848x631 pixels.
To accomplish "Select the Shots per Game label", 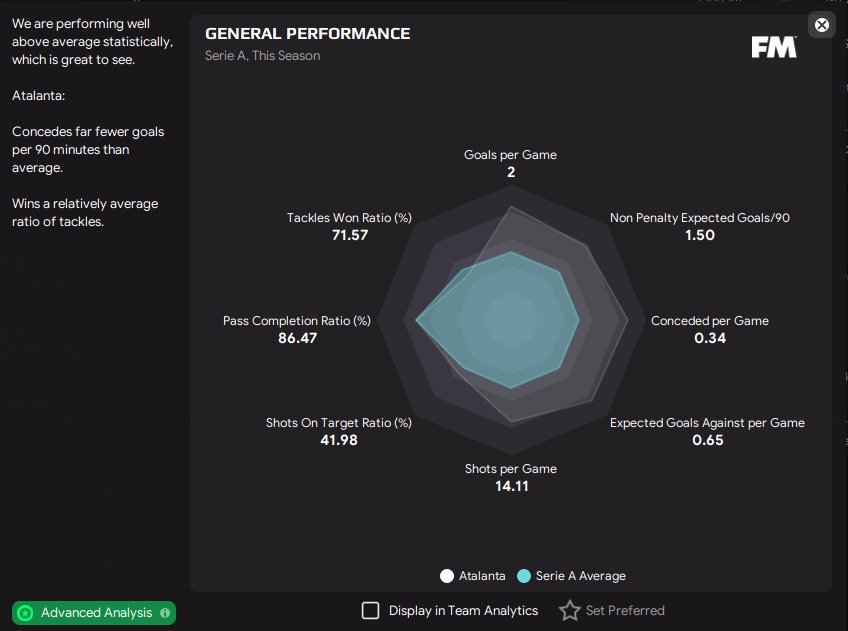I will 511,469.
